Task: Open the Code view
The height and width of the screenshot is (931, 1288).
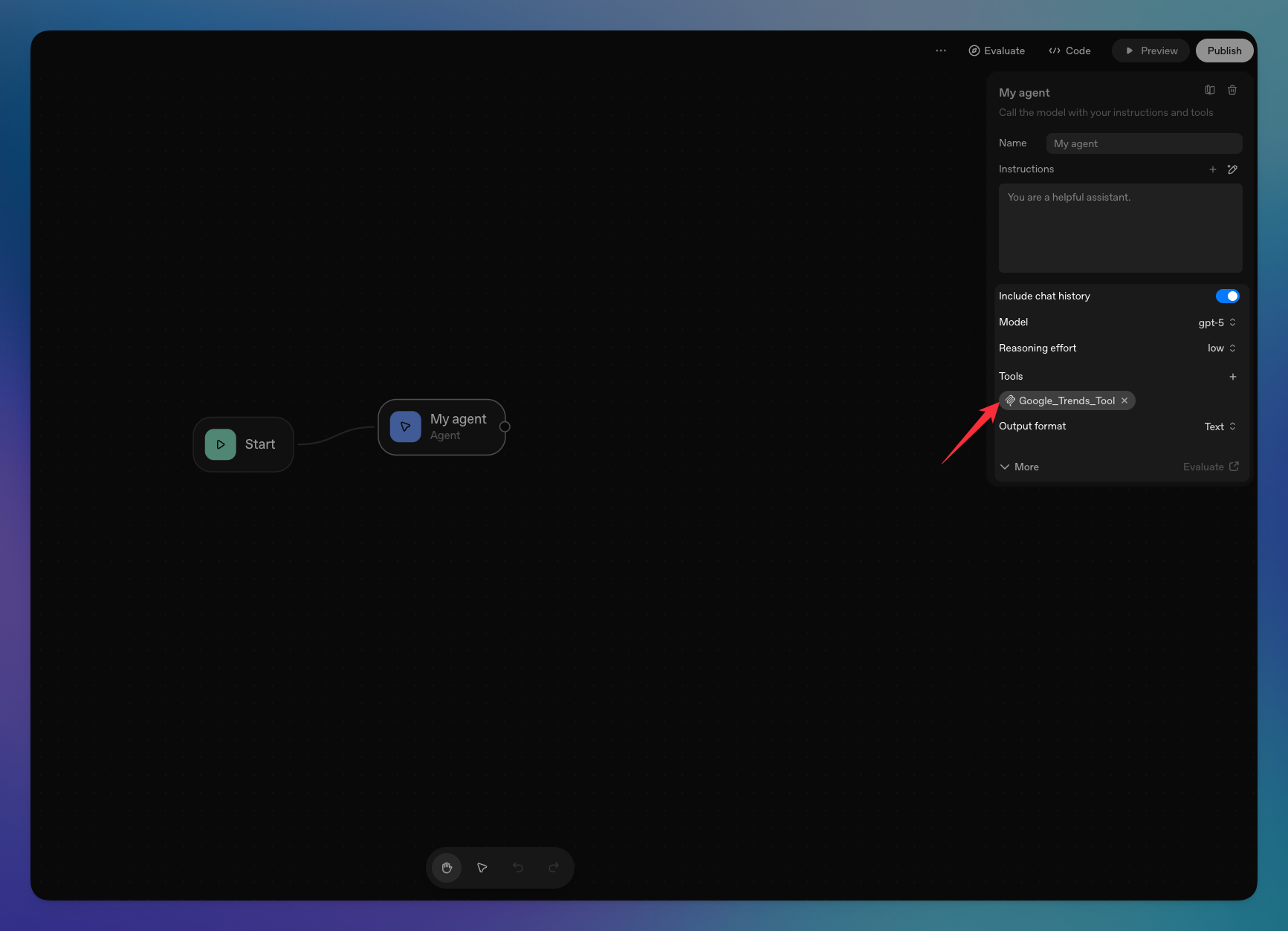Action: [x=1069, y=51]
